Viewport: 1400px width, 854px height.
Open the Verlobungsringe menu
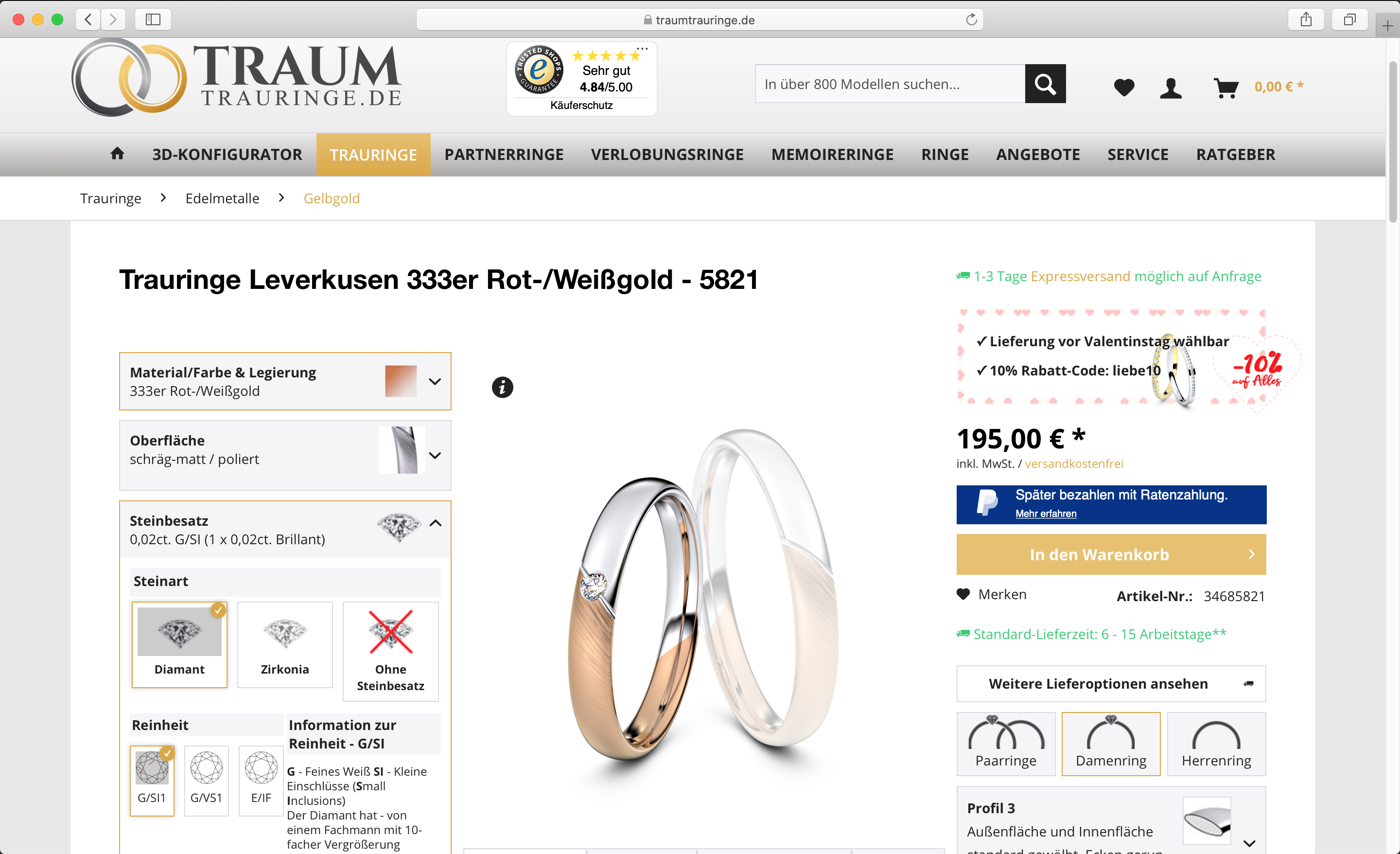click(667, 154)
